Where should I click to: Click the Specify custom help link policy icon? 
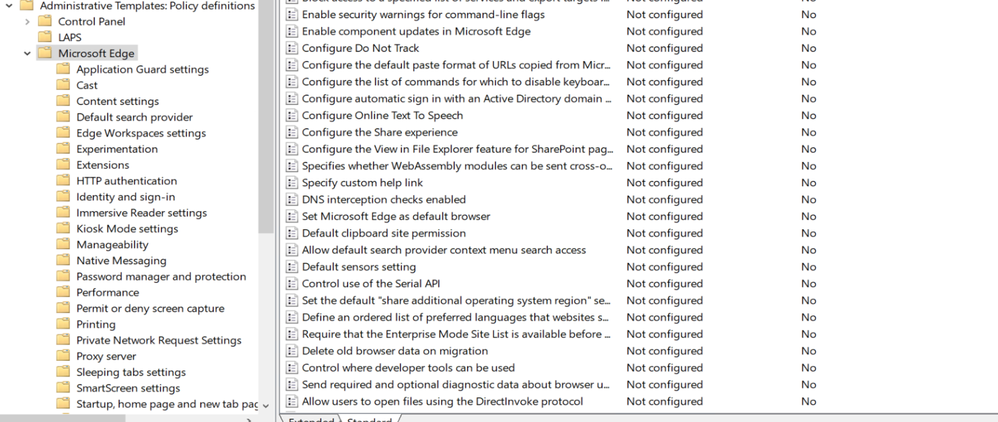pyautogui.click(x=292, y=183)
